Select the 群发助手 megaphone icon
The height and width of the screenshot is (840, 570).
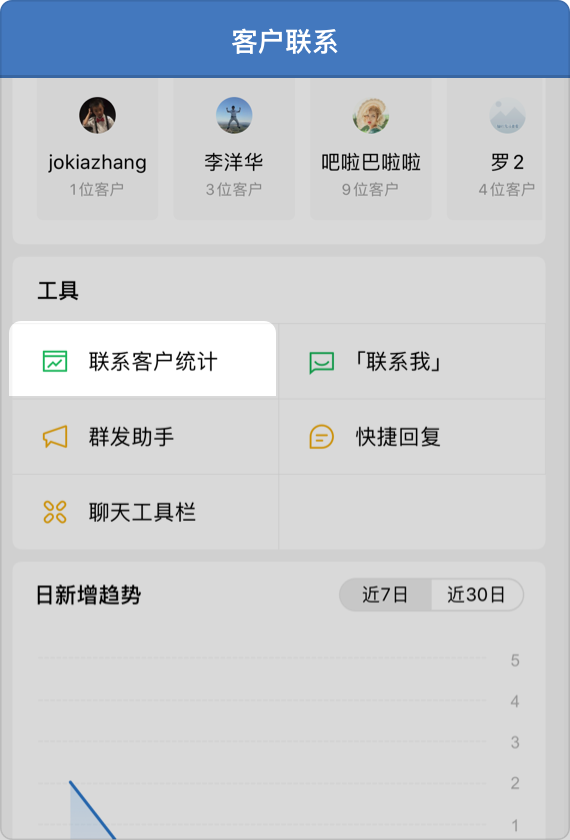[x=55, y=437]
